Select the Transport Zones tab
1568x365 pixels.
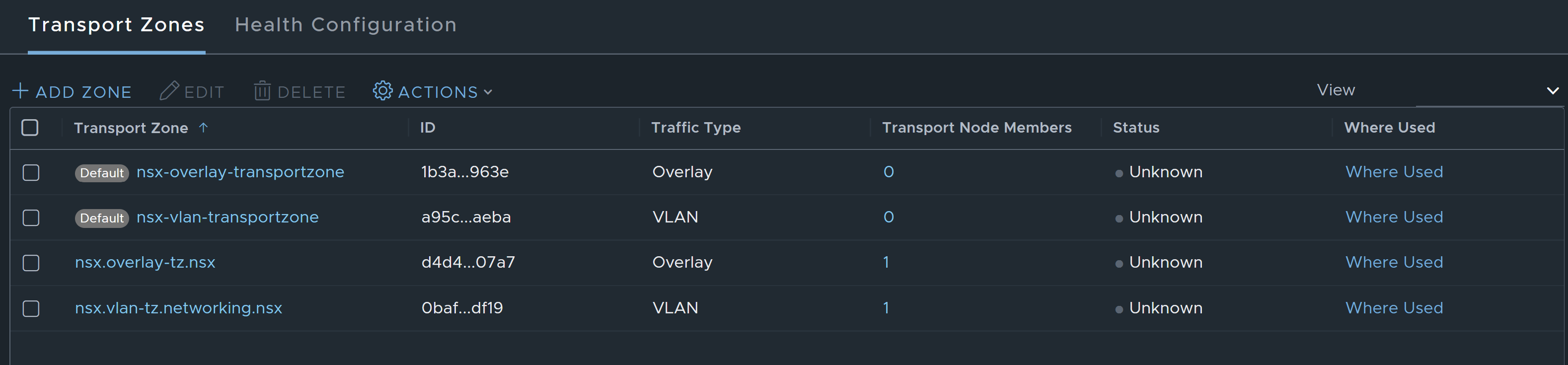pos(116,25)
